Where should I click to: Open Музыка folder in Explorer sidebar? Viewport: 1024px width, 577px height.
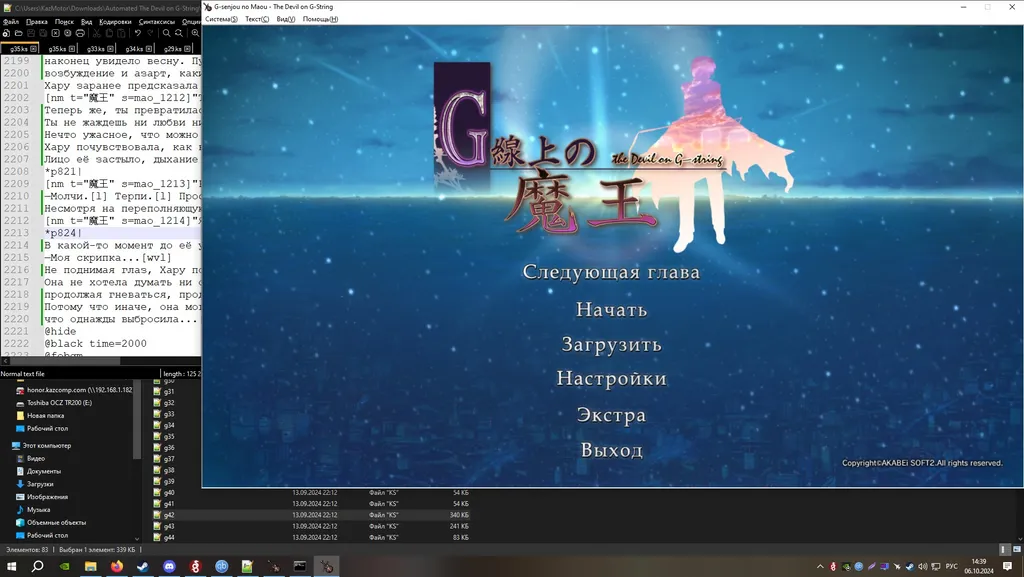(33, 510)
